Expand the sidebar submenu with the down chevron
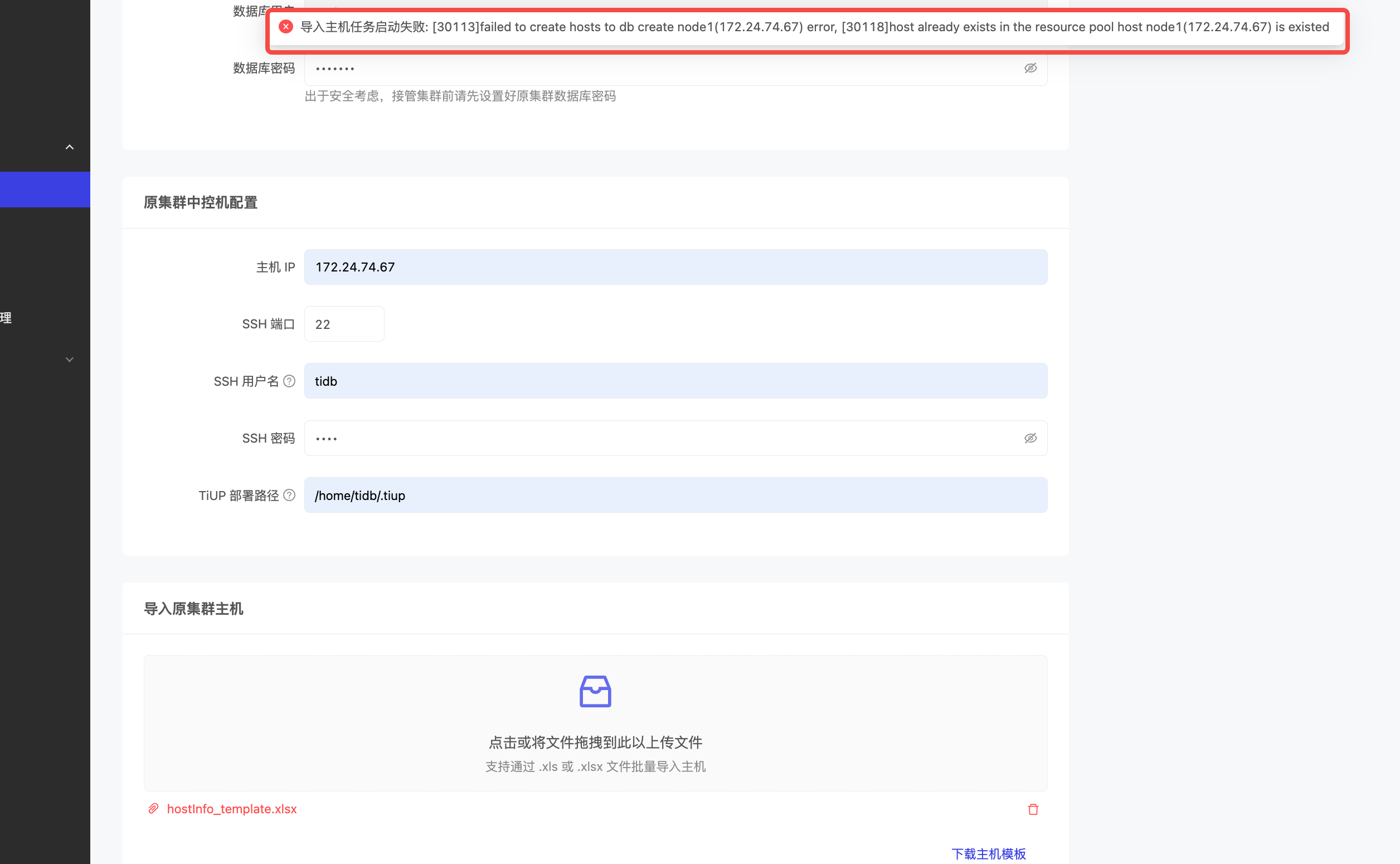This screenshot has height=864, width=1400. coord(70,360)
